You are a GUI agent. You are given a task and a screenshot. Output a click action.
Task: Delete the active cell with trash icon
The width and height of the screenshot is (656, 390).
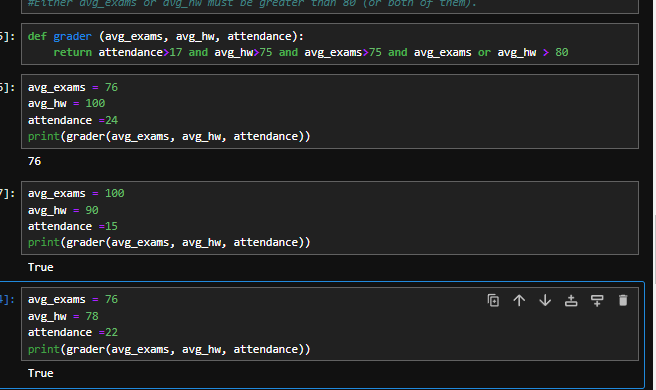click(x=623, y=300)
